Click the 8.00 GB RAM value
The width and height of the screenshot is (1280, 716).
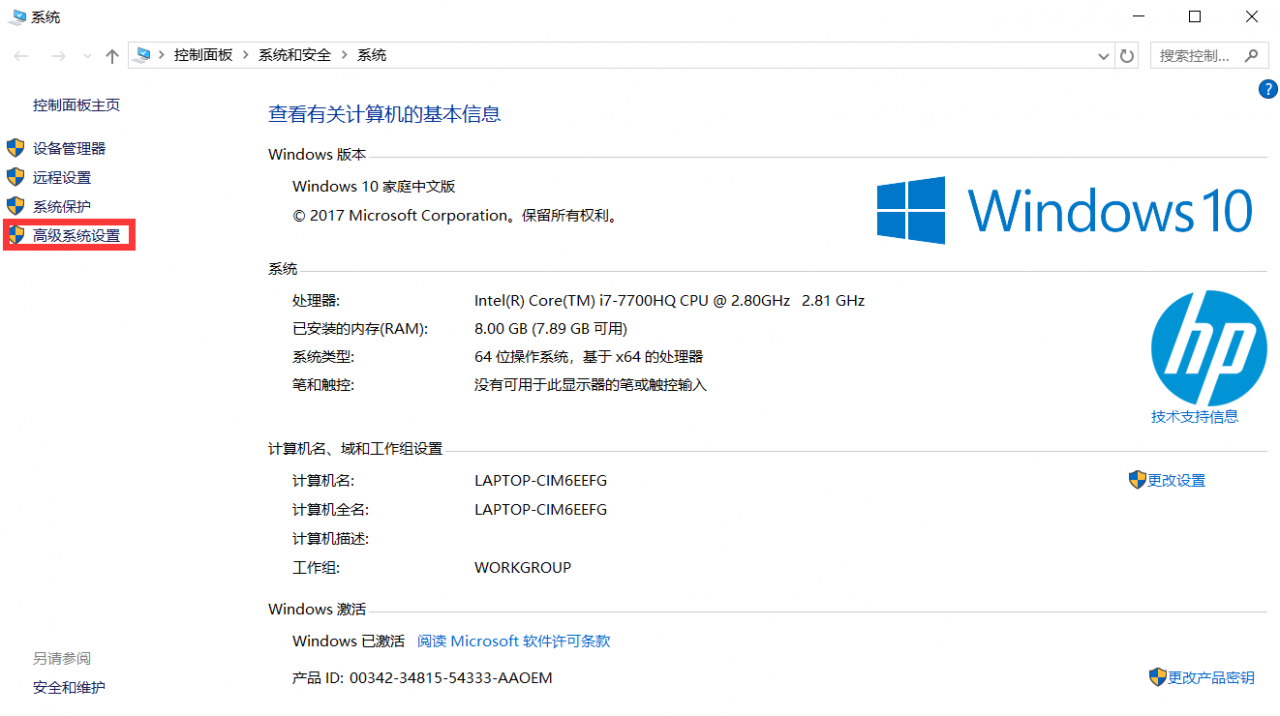point(550,328)
